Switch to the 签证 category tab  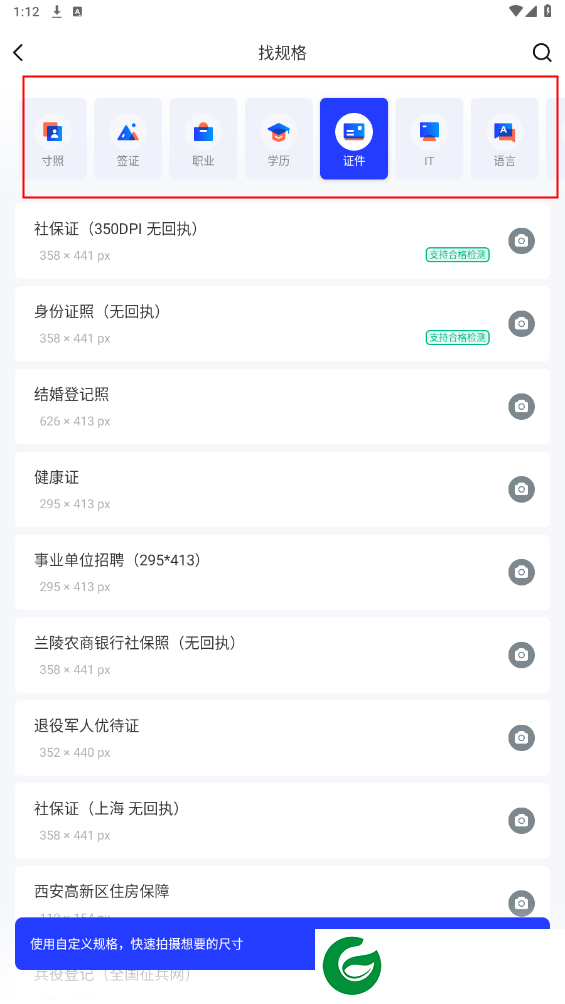coord(128,139)
